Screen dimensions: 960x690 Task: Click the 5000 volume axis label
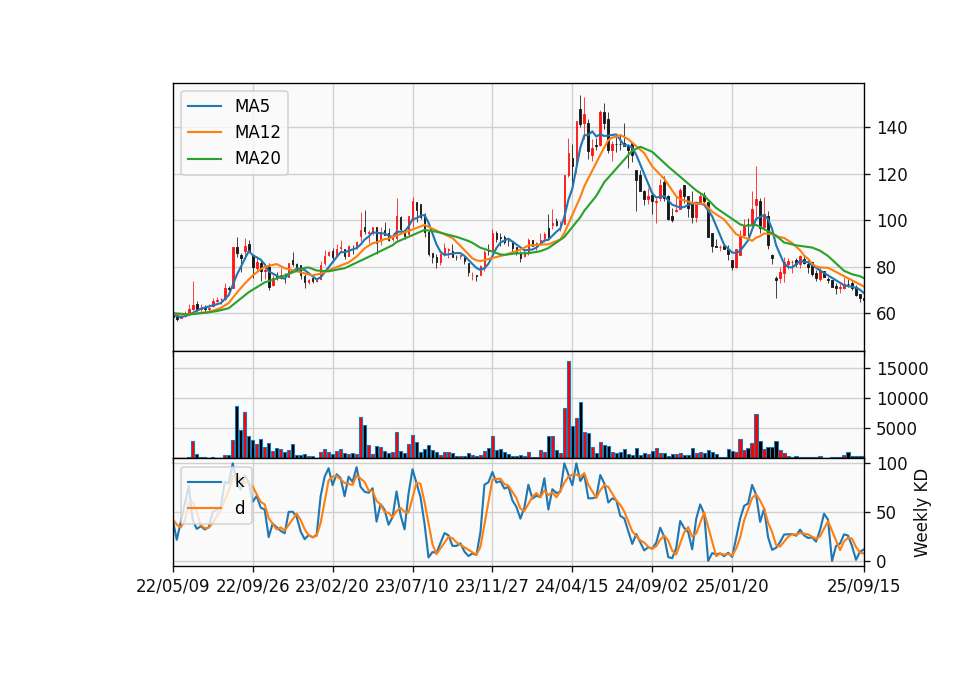coord(897,429)
